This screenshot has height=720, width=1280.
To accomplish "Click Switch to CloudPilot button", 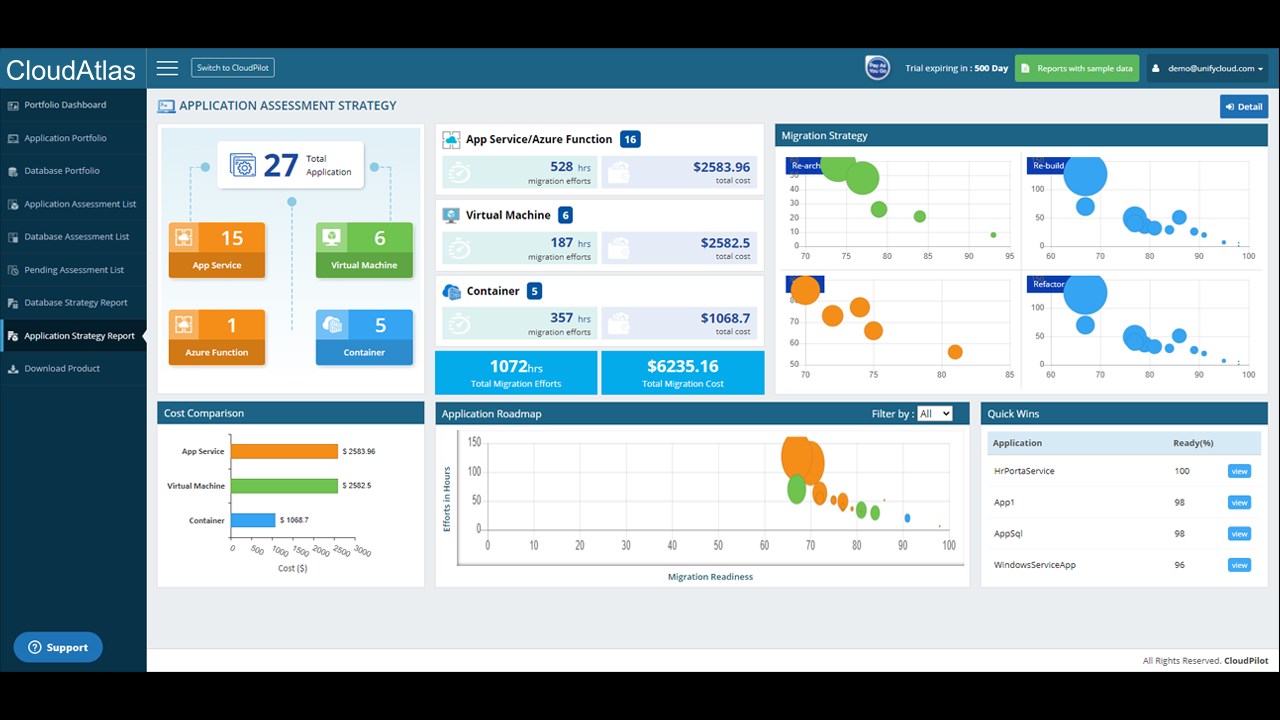I will 233,68.
